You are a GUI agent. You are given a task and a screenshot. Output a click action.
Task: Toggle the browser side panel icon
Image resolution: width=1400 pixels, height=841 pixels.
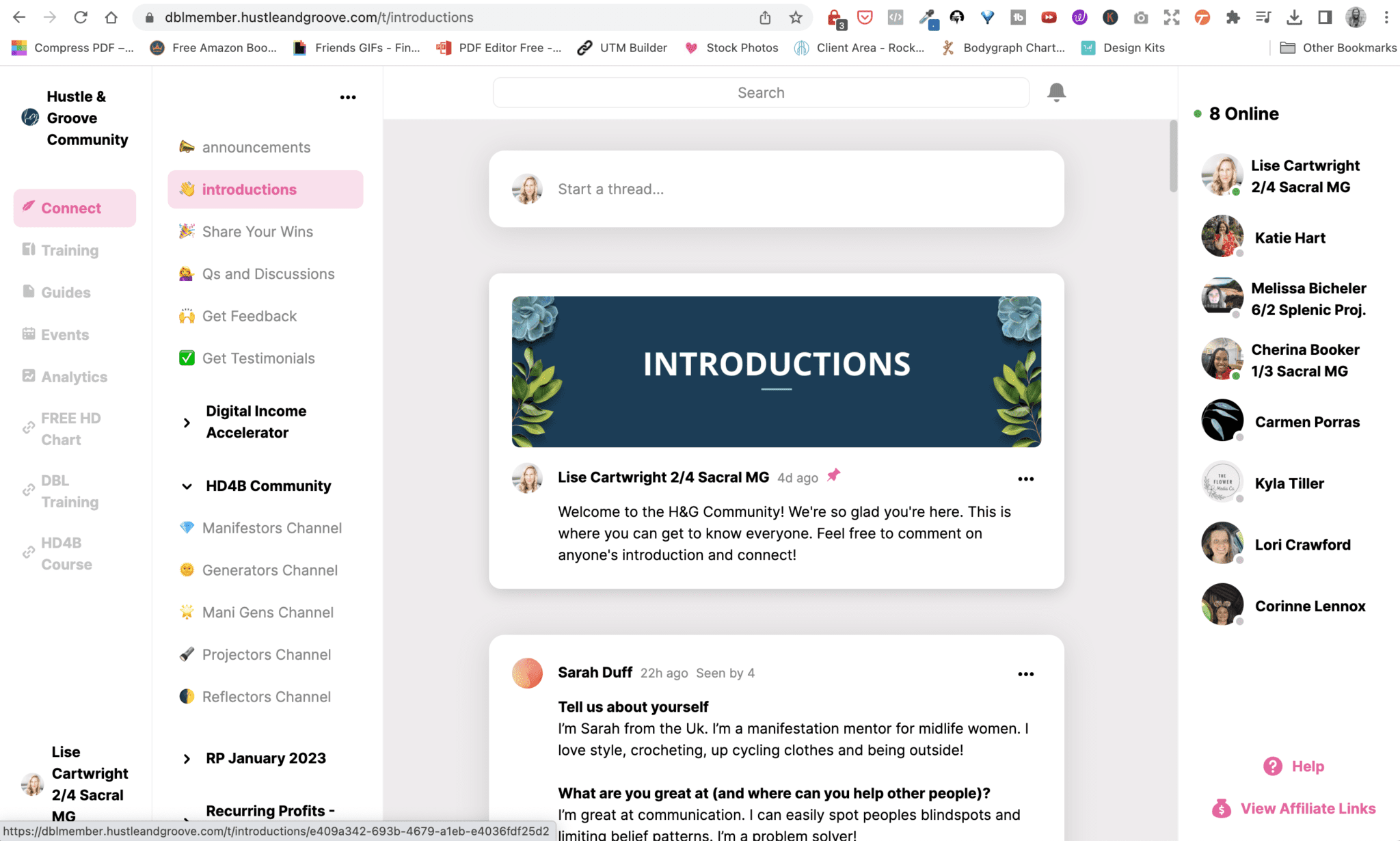[x=1325, y=17]
